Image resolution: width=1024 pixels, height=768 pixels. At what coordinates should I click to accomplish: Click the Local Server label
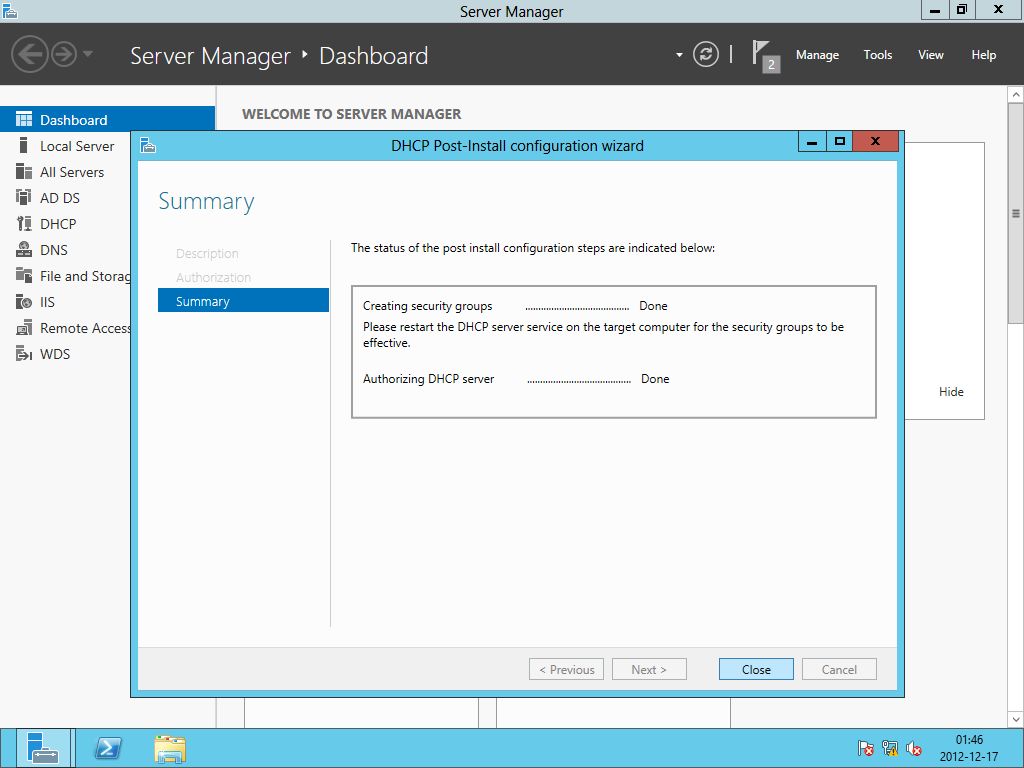tap(77, 146)
